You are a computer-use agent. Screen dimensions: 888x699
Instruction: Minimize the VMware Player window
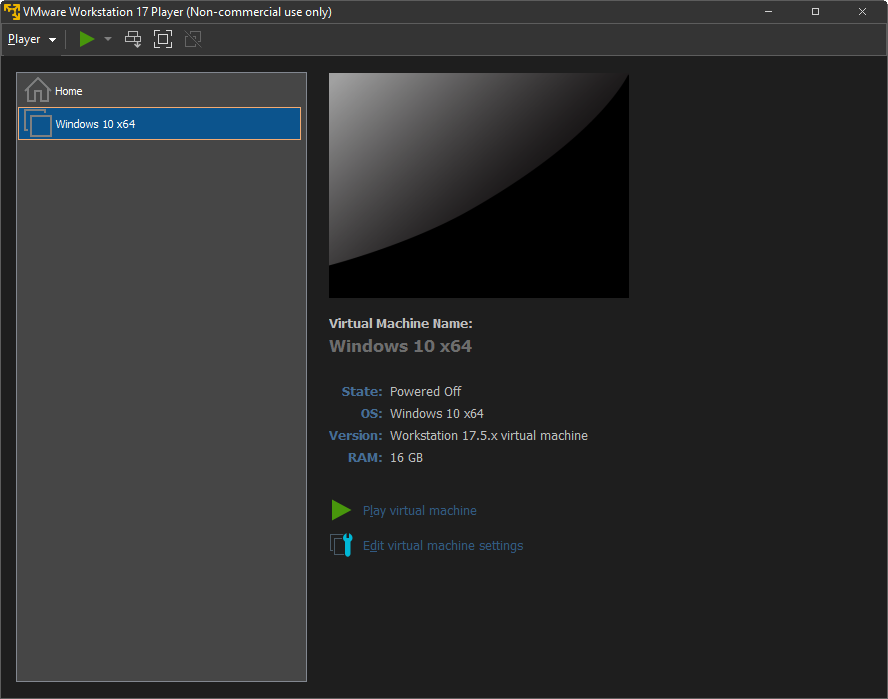(x=769, y=11)
